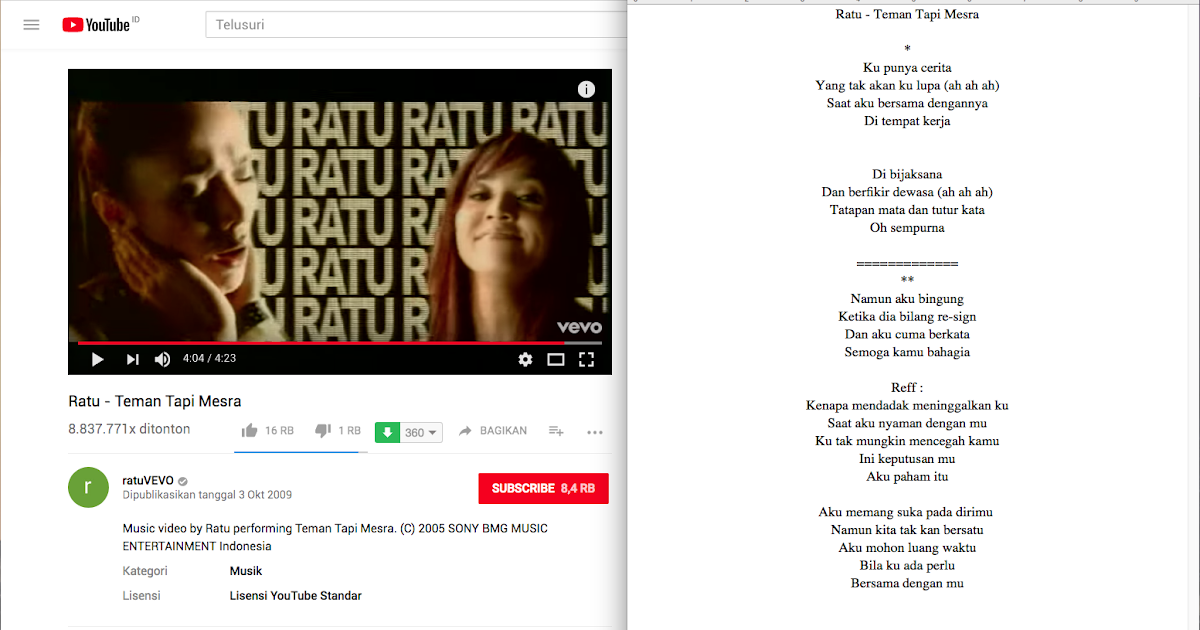The height and width of the screenshot is (630, 1200).
Task: Click the Telusuri search field
Action: point(415,24)
